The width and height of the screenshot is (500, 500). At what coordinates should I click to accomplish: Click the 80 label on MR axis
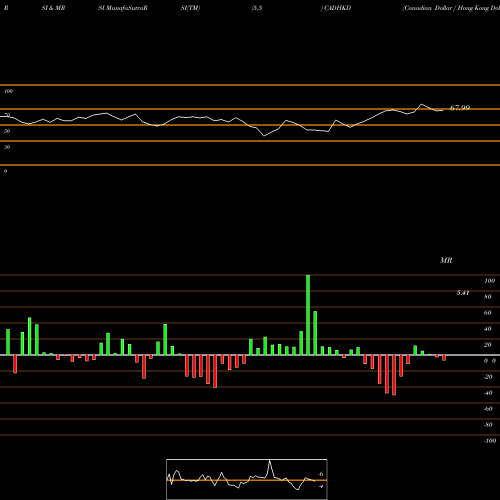pos(488,297)
